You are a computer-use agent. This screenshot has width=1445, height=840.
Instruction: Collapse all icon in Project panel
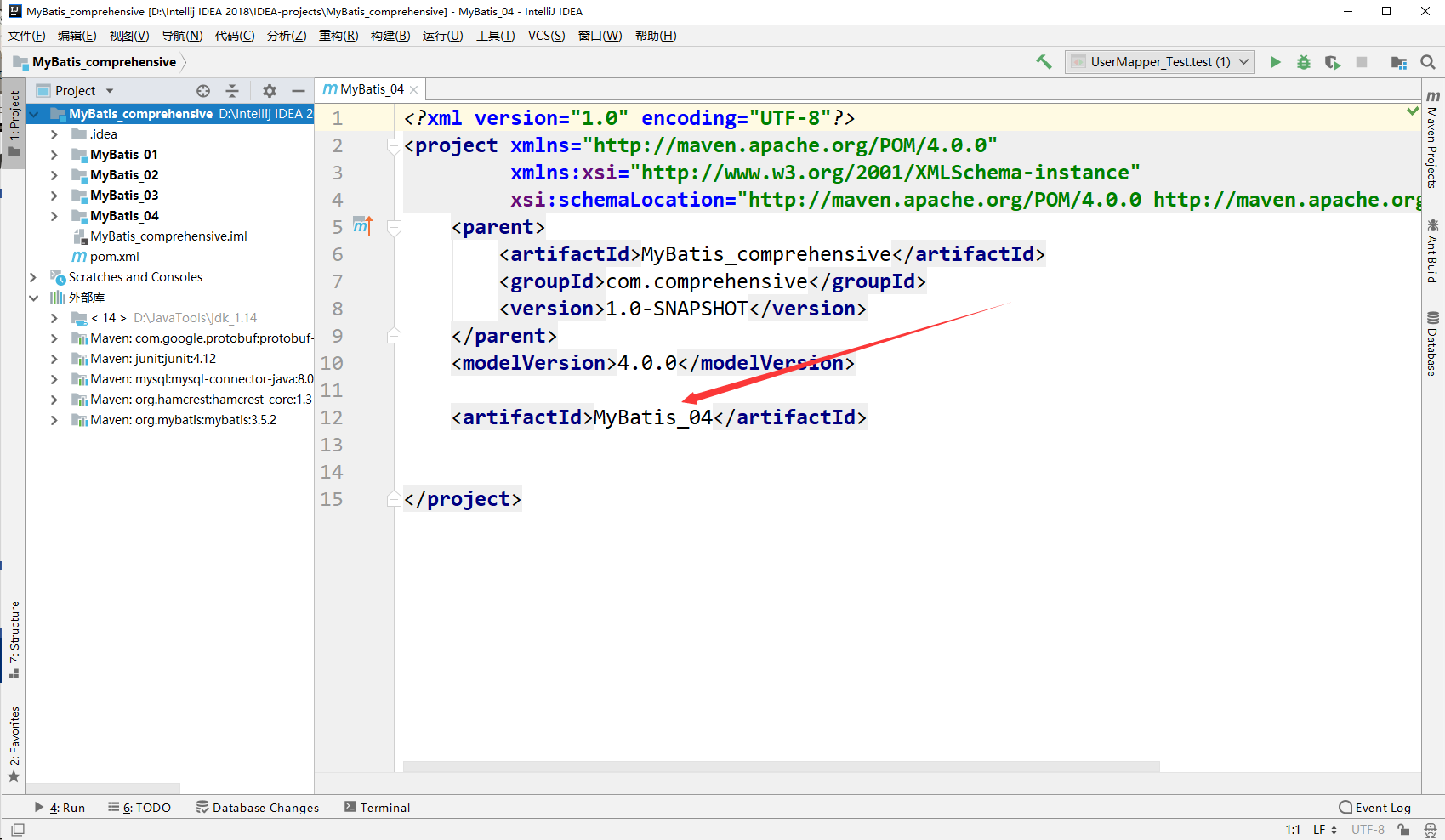coord(232,91)
